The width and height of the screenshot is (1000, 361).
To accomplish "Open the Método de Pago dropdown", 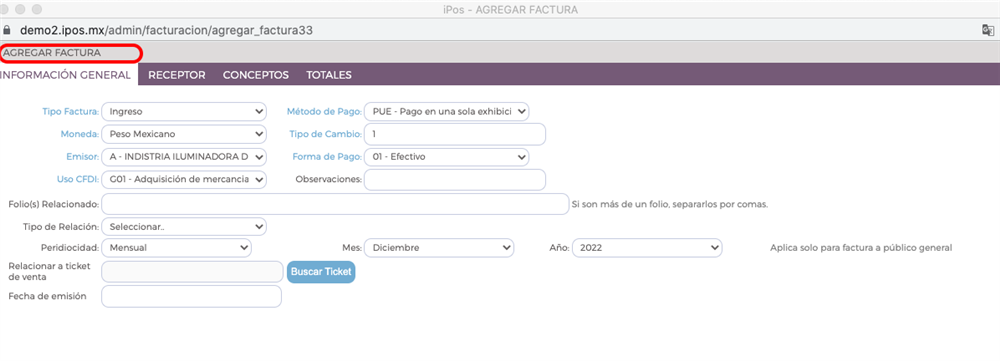I will click(446, 112).
